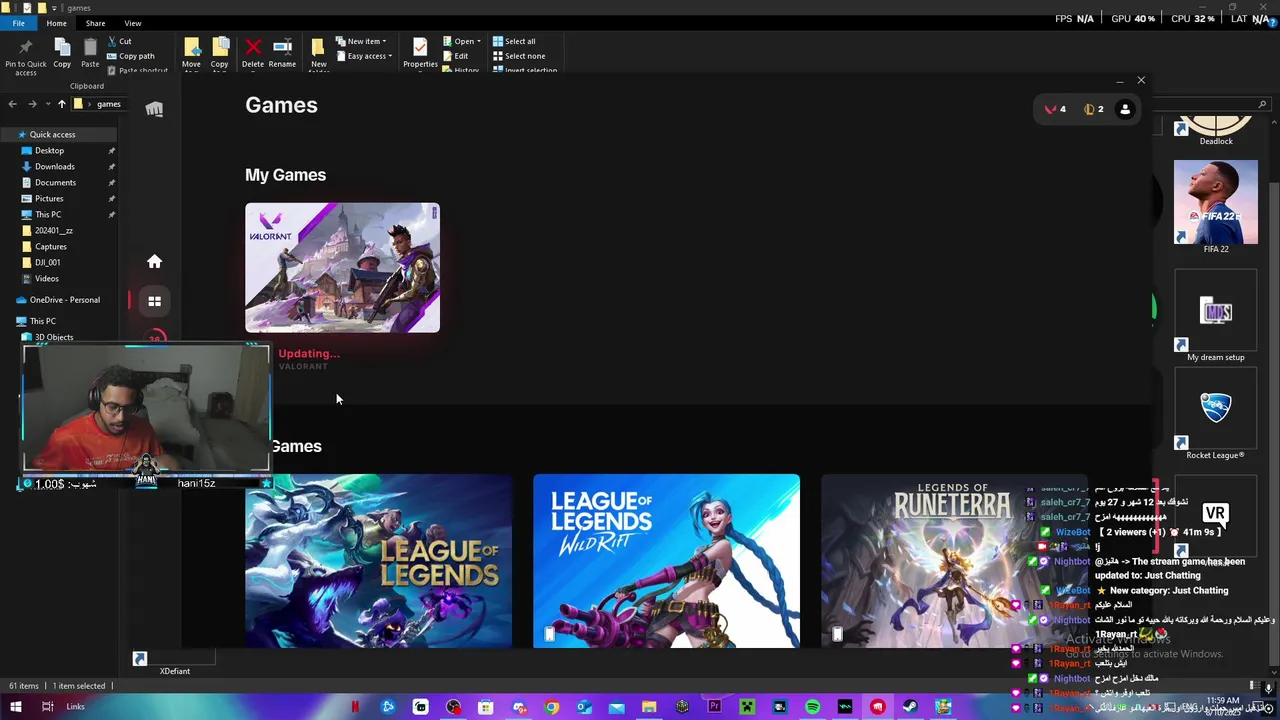Open recent locations dropdown arrow

click(x=47, y=104)
